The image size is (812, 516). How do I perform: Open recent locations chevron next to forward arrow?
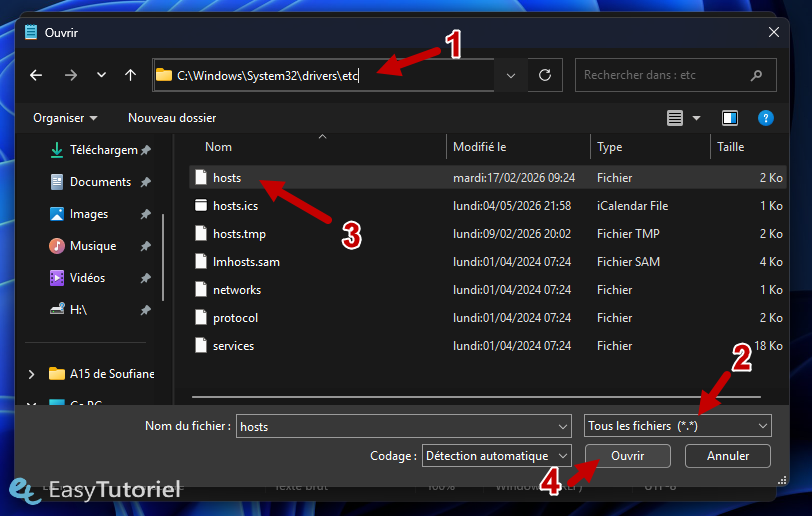[x=101, y=75]
